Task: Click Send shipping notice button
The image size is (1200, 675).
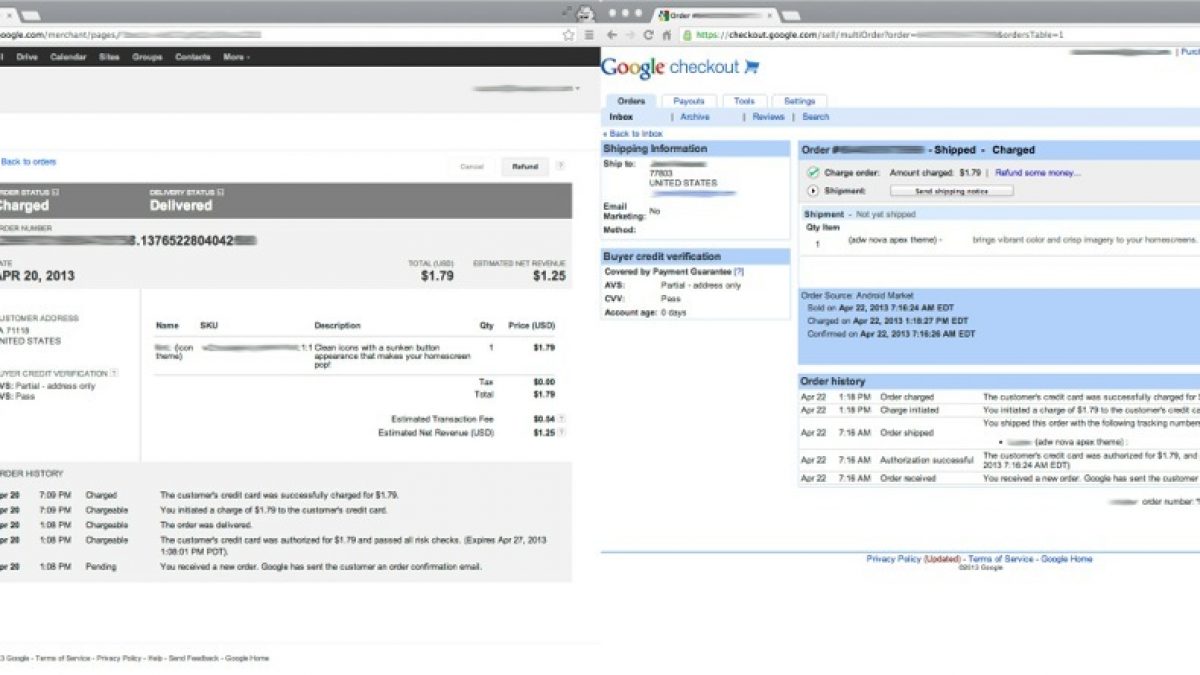Action: click(951, 190)
